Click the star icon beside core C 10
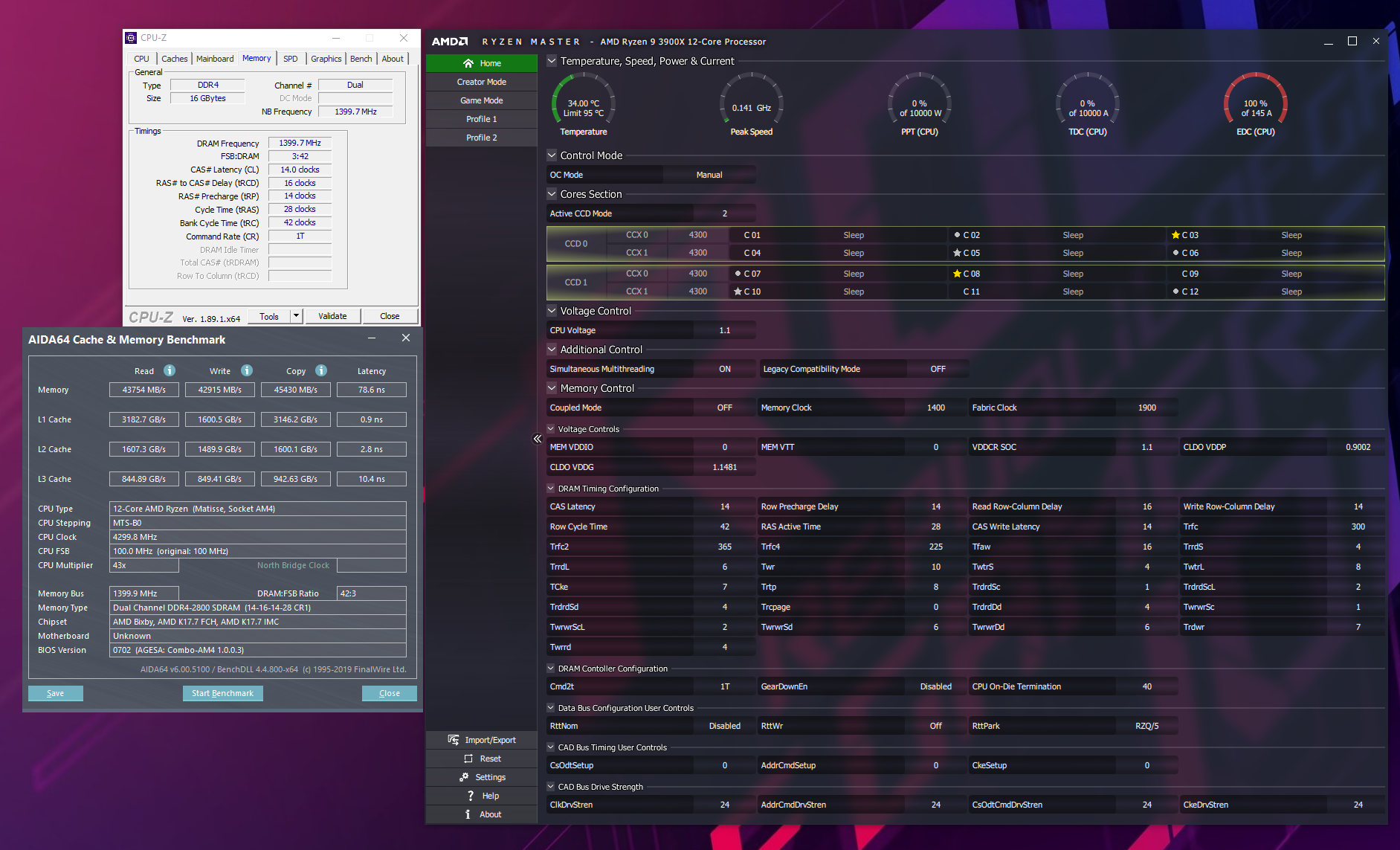This screenshot has height=850, width=1400. [738, 292]
